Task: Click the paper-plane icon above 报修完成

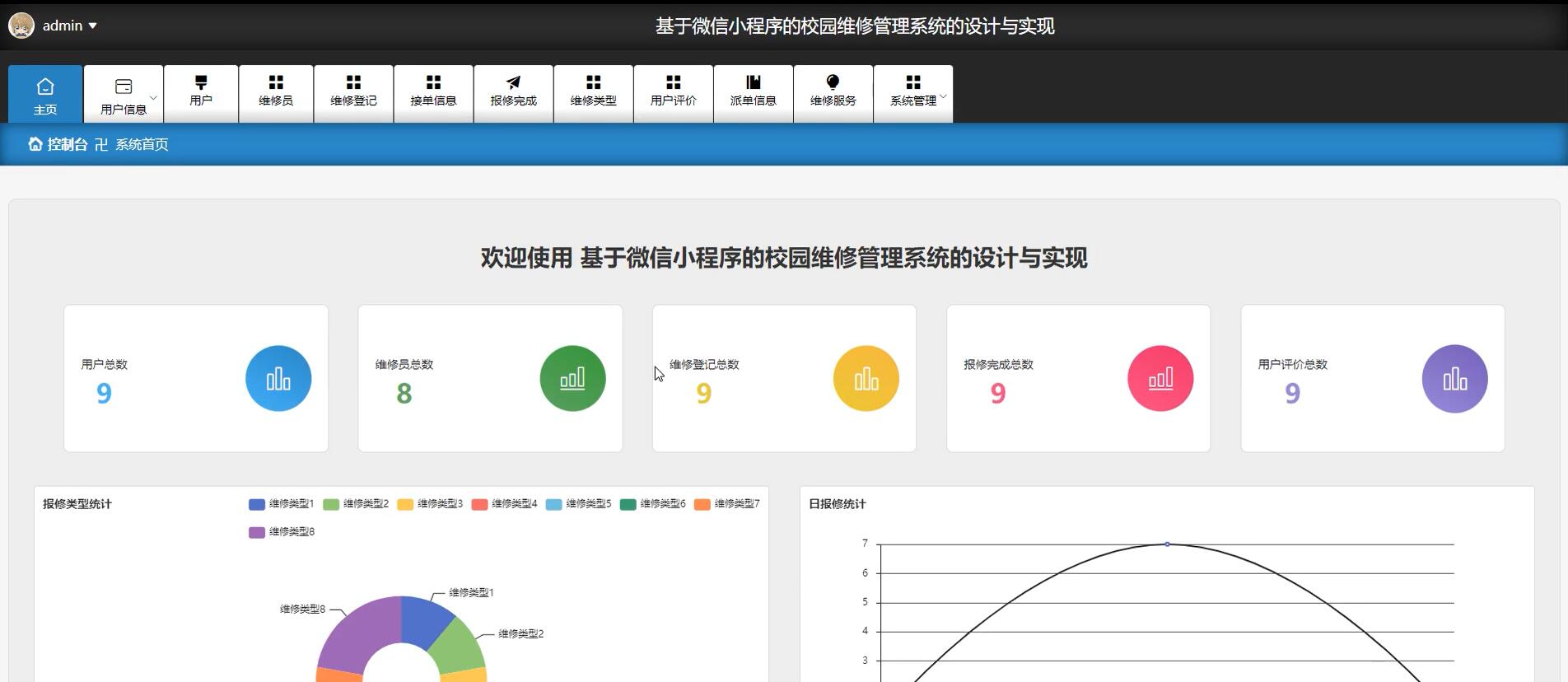Action: [x=513, y=82]
